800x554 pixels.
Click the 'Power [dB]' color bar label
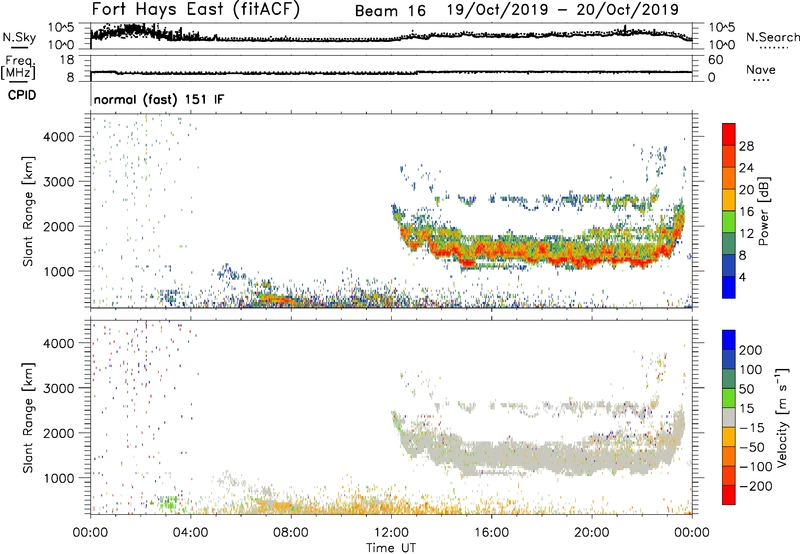(764, 211)
